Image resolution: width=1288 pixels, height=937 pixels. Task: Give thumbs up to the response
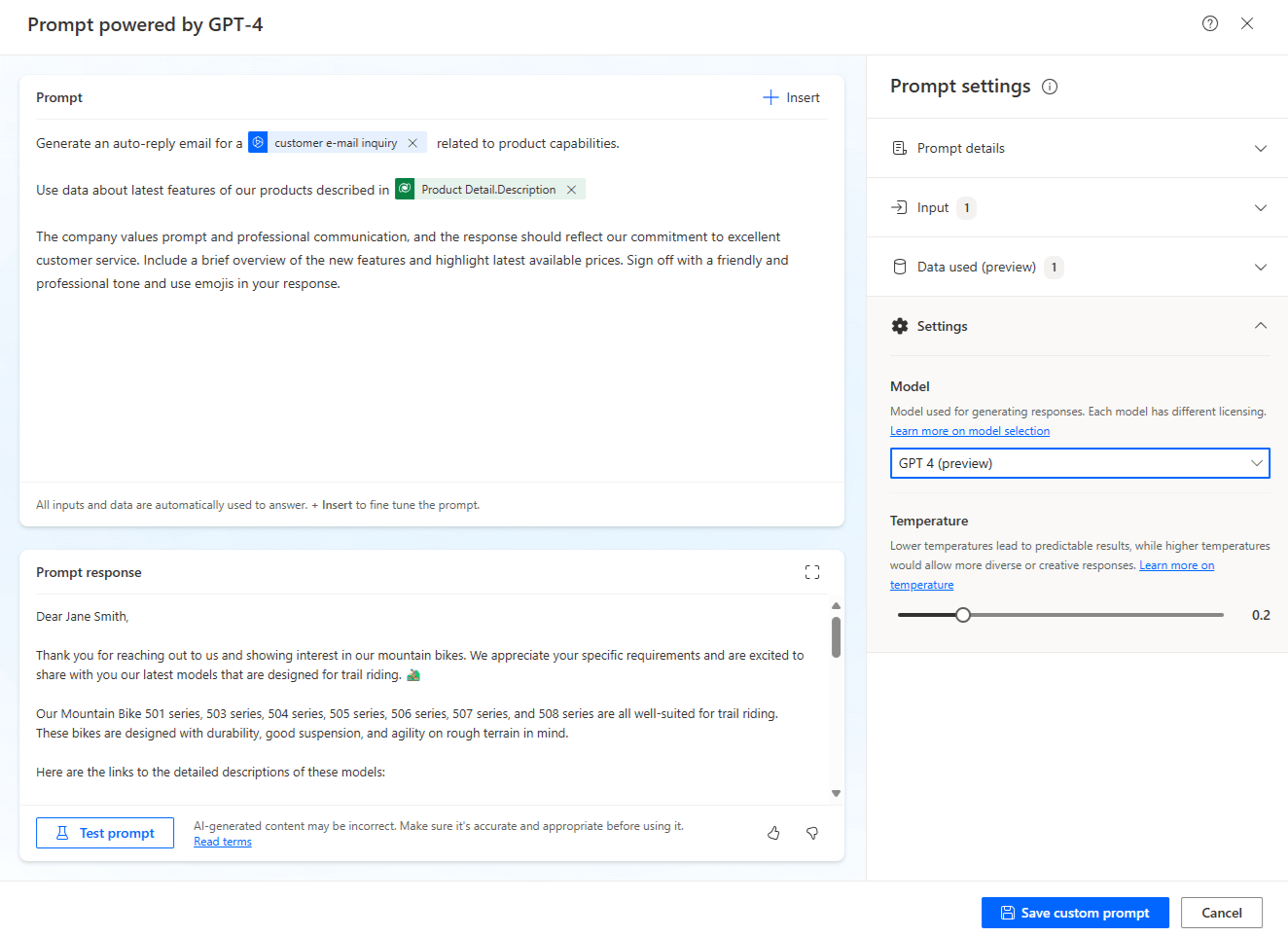(773, 833)
